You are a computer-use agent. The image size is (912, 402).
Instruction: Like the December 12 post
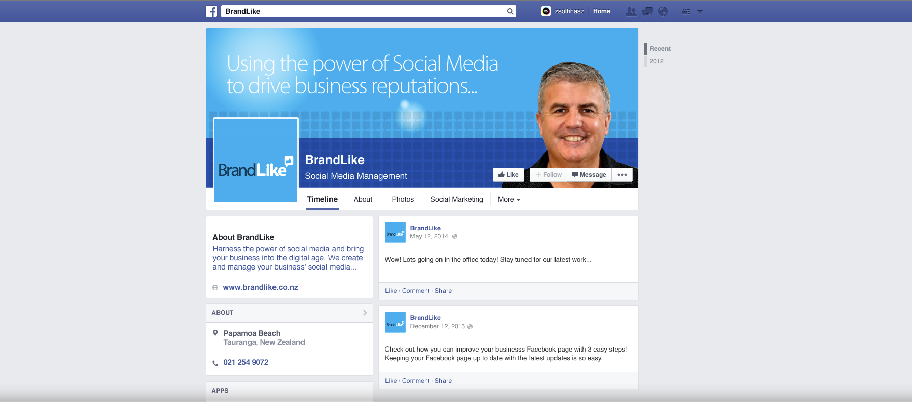(x=390, y=380)
